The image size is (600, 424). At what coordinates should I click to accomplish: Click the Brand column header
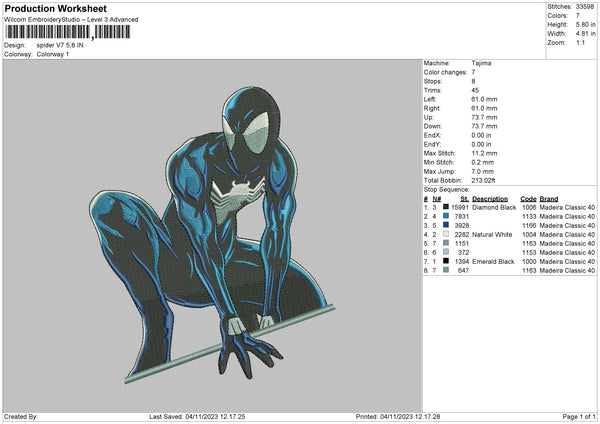click(x=549, y=199)
